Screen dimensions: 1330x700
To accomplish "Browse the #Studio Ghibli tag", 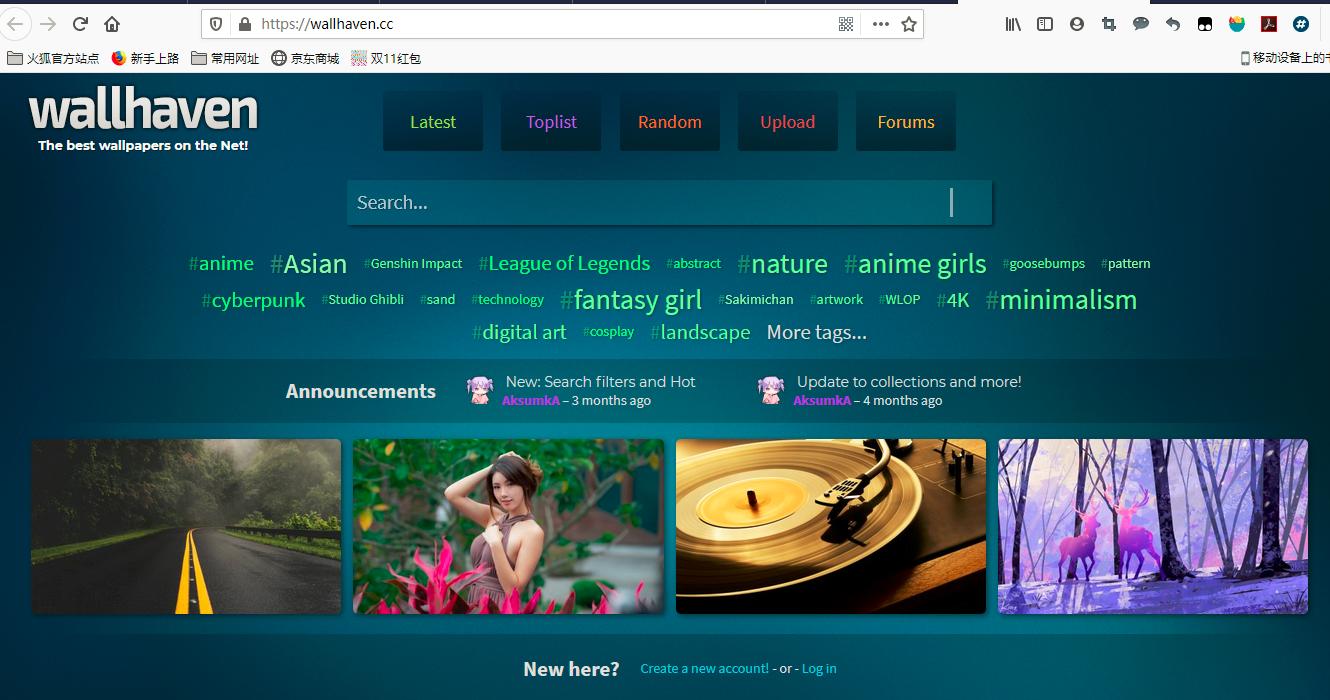I will [363, 300].
